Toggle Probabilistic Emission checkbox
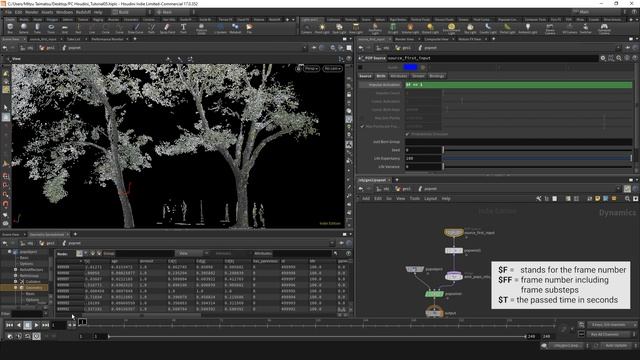The width and height of the screenshot is (640, 360). pyautogui.click(x=407, y=134)
